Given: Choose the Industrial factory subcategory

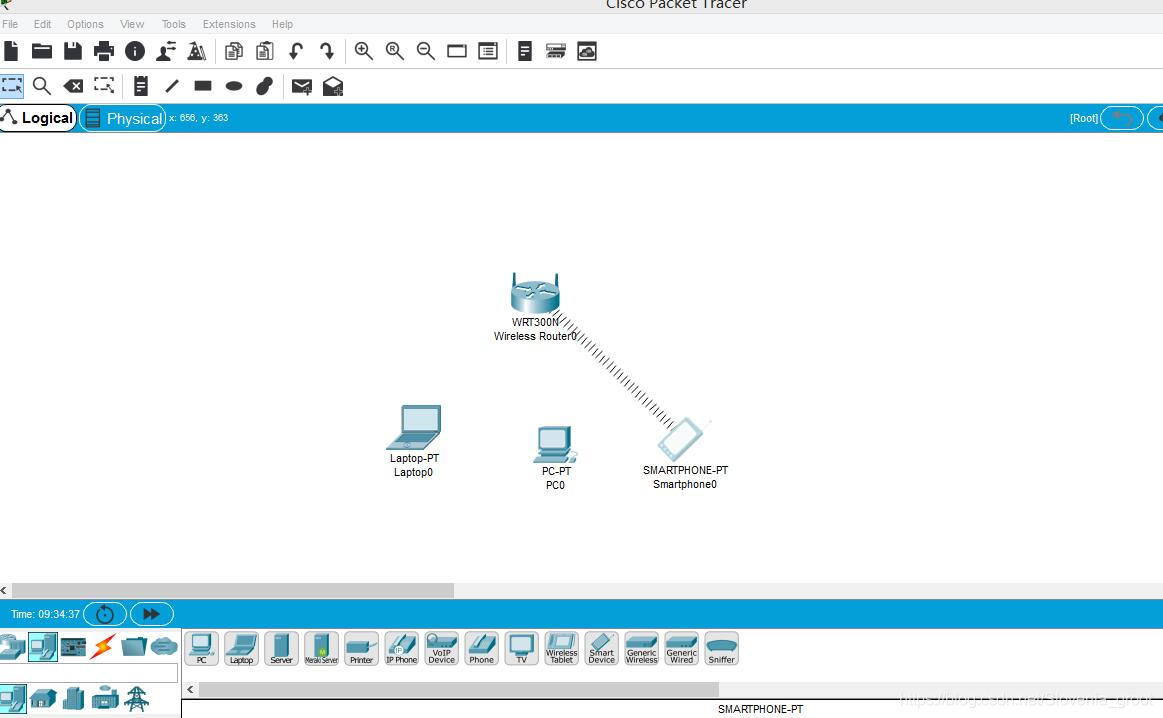Looking at the screenshot, I should [105, 698].
